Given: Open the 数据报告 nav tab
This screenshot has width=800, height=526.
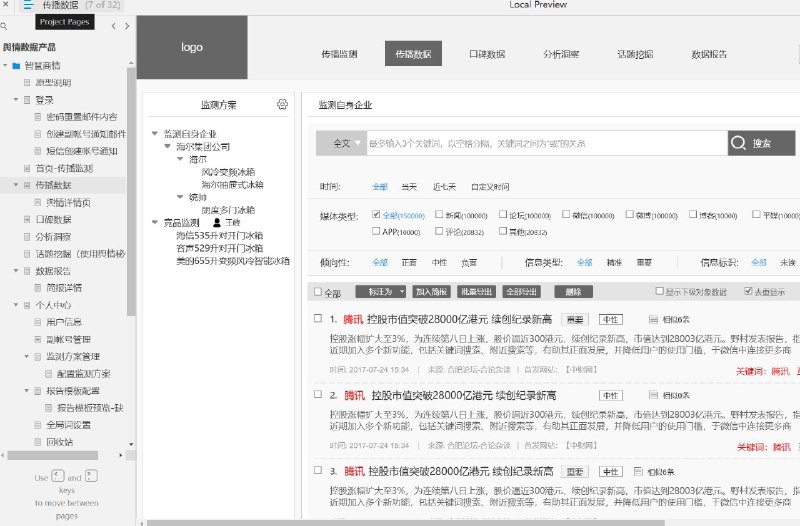Looking at the screenshot, I should [709, 54].
